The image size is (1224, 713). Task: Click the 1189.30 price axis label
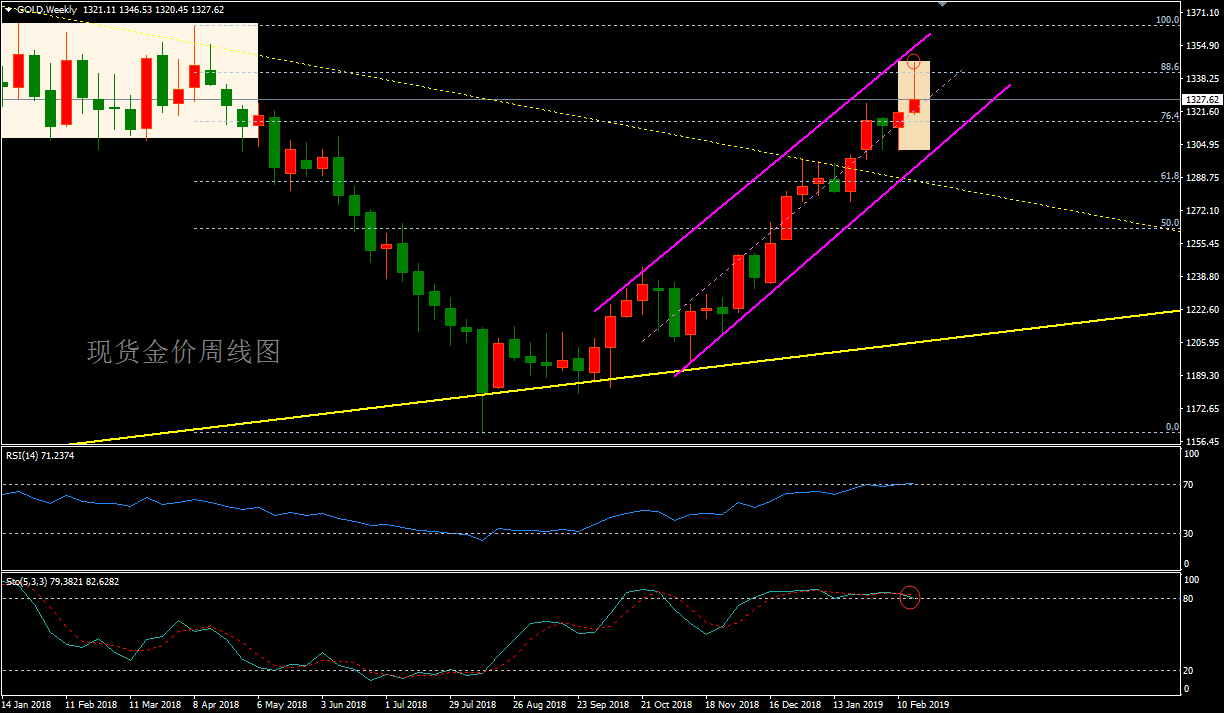coord(1202,376)
